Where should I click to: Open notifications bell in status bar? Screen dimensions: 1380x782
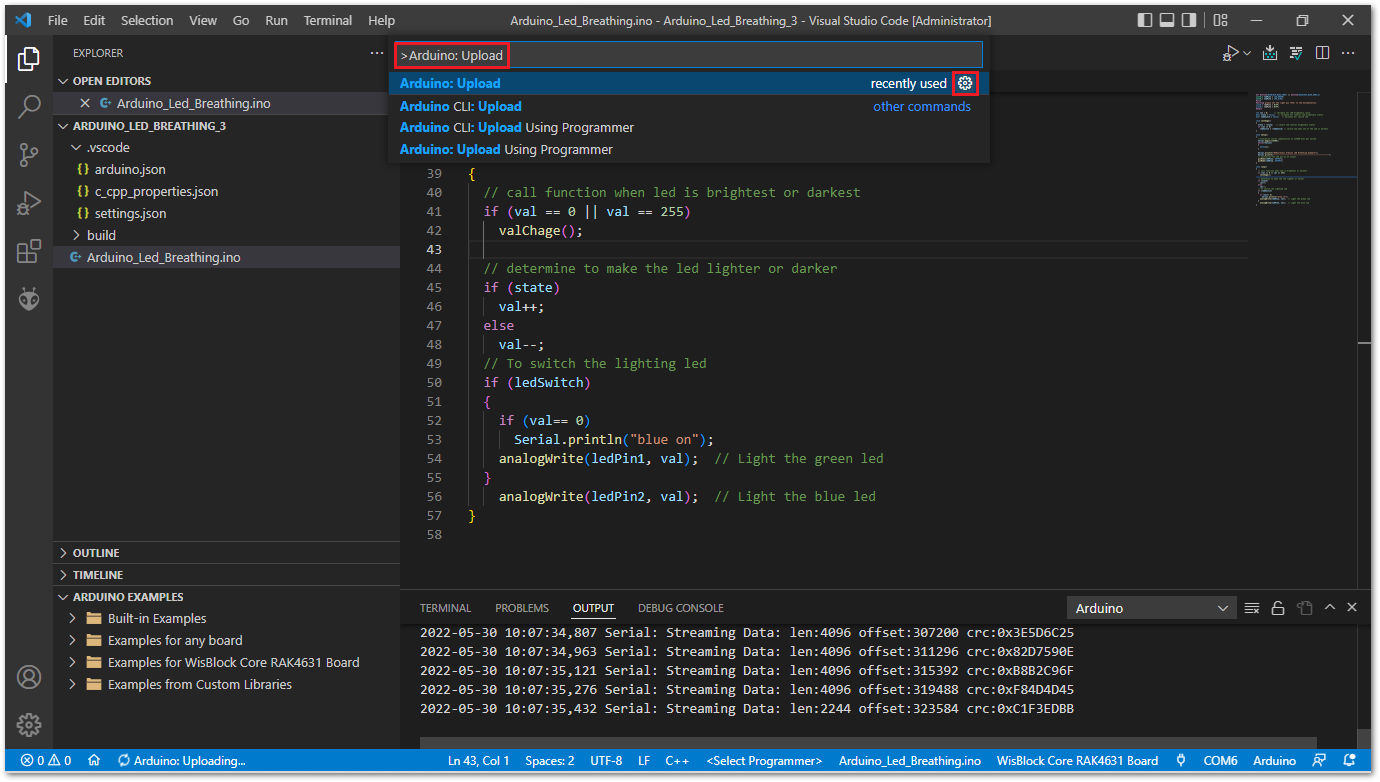[1350, 761]
